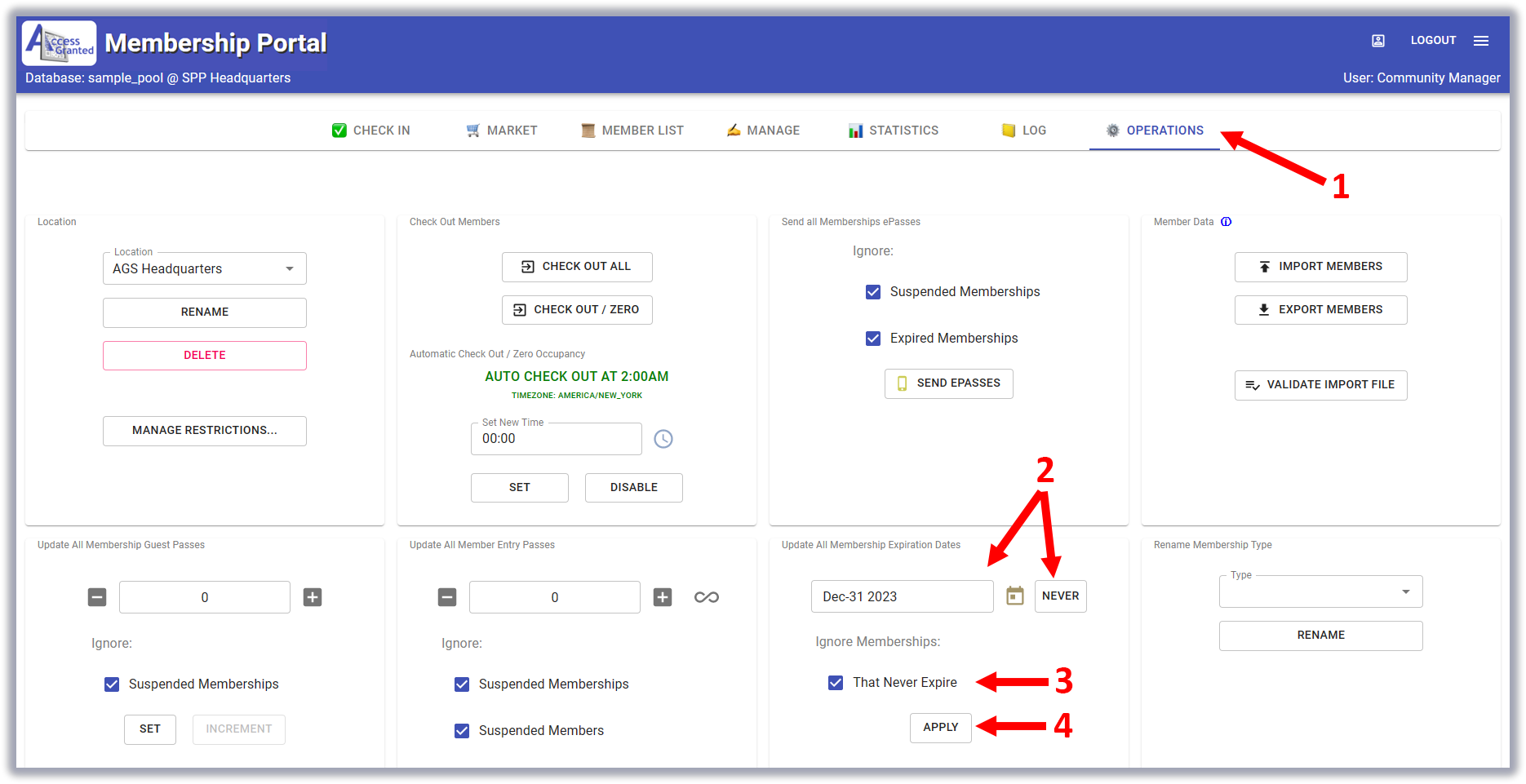This screenshot has width=1526, height=784.
Task: Switch to the Statistics tab
Action: point(894,131)
